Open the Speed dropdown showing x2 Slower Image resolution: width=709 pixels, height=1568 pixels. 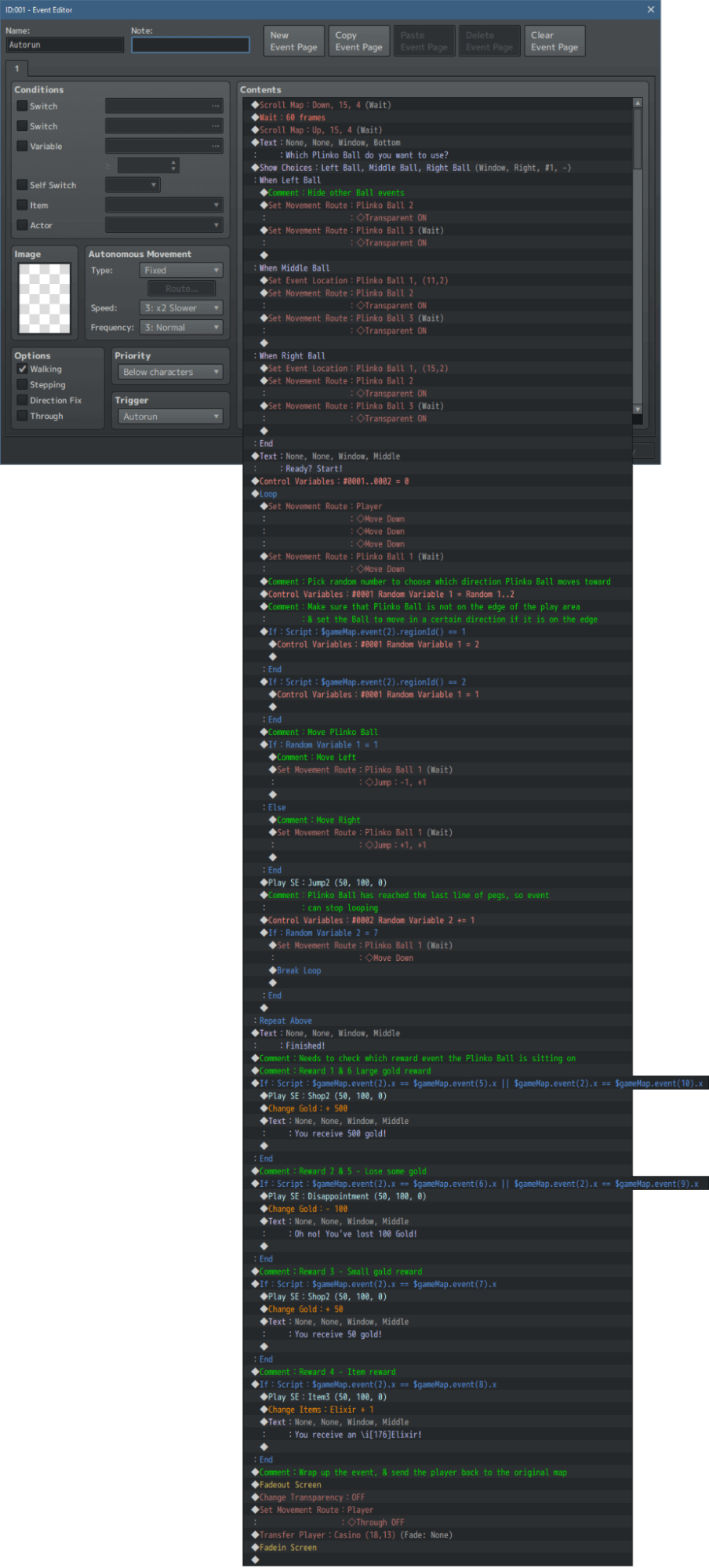coord(182,308)
